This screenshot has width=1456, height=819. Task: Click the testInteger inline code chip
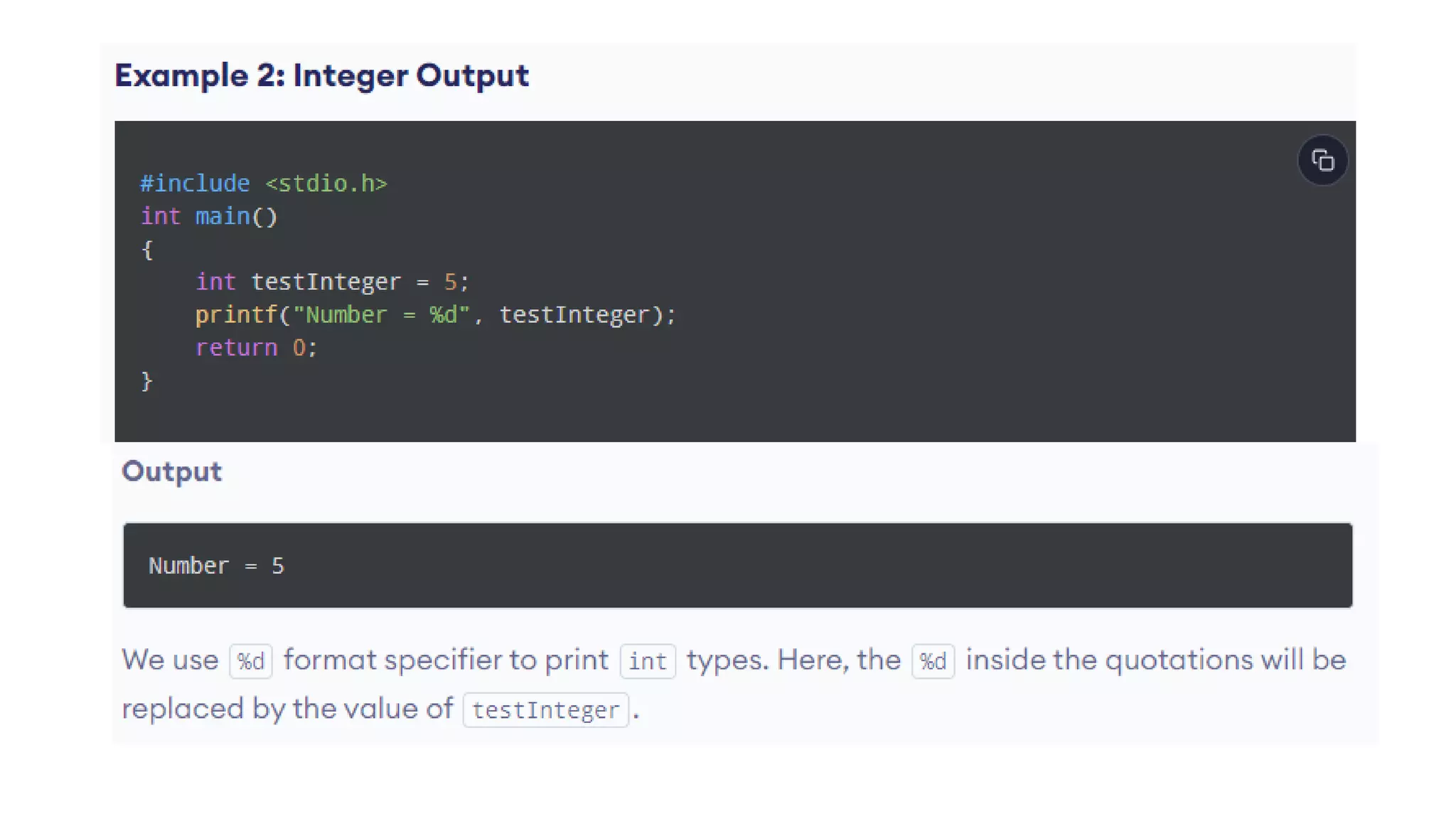[545, 710]
